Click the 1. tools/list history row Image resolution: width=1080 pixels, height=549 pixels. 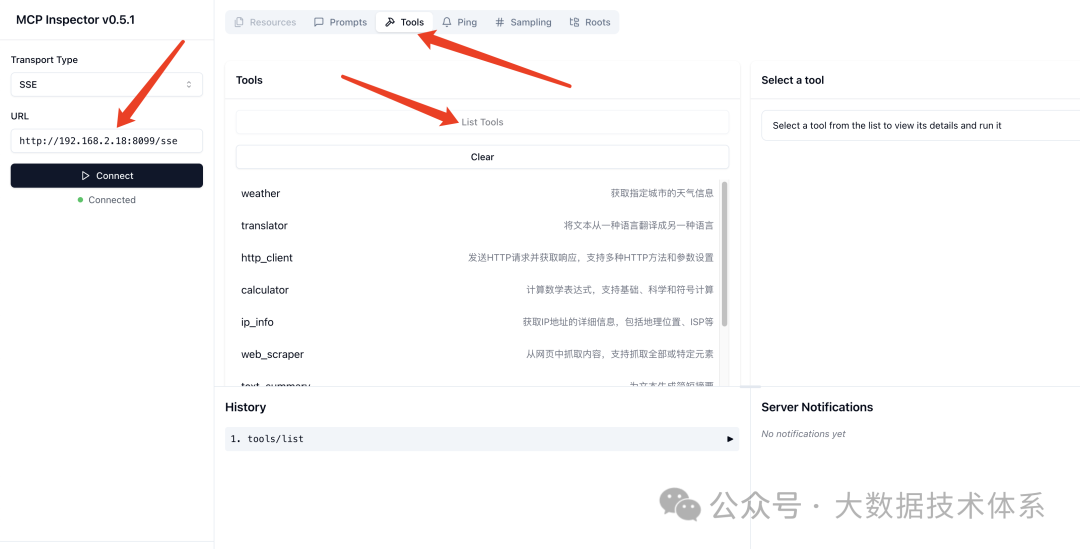point(482,439)
